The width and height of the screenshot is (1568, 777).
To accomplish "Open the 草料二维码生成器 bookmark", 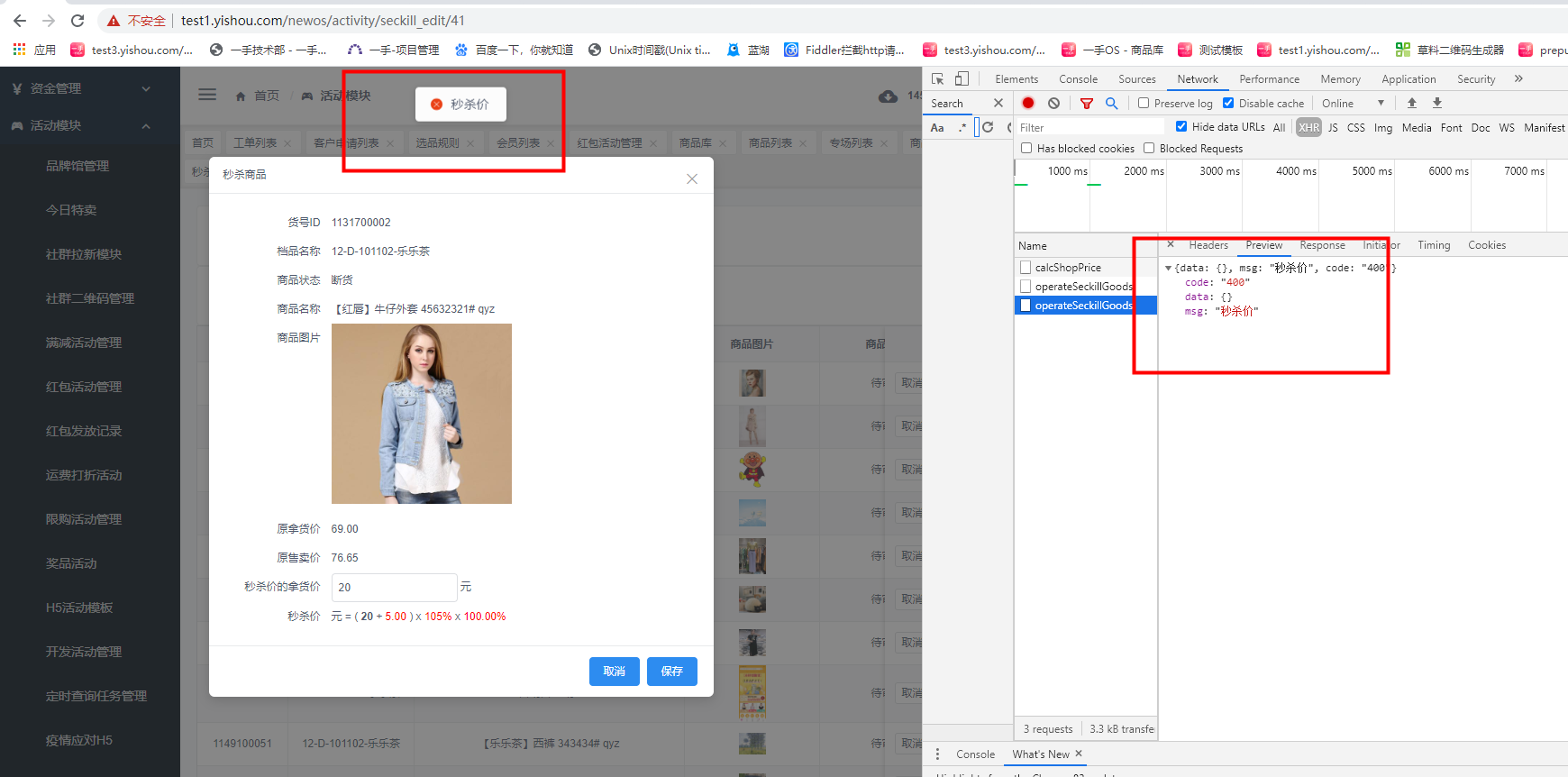I will click(1450, 50).
